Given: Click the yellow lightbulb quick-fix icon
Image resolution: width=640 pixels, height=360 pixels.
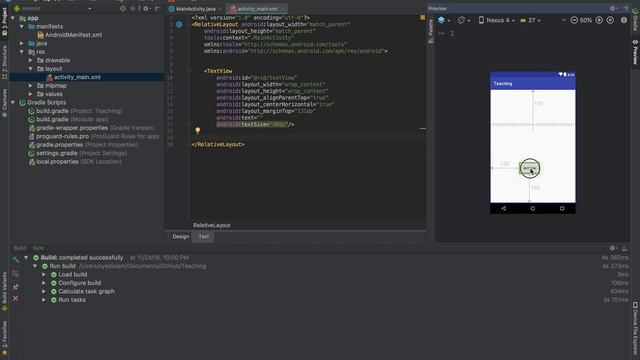Looking at the screenshot, I should (x=198, y=131).
